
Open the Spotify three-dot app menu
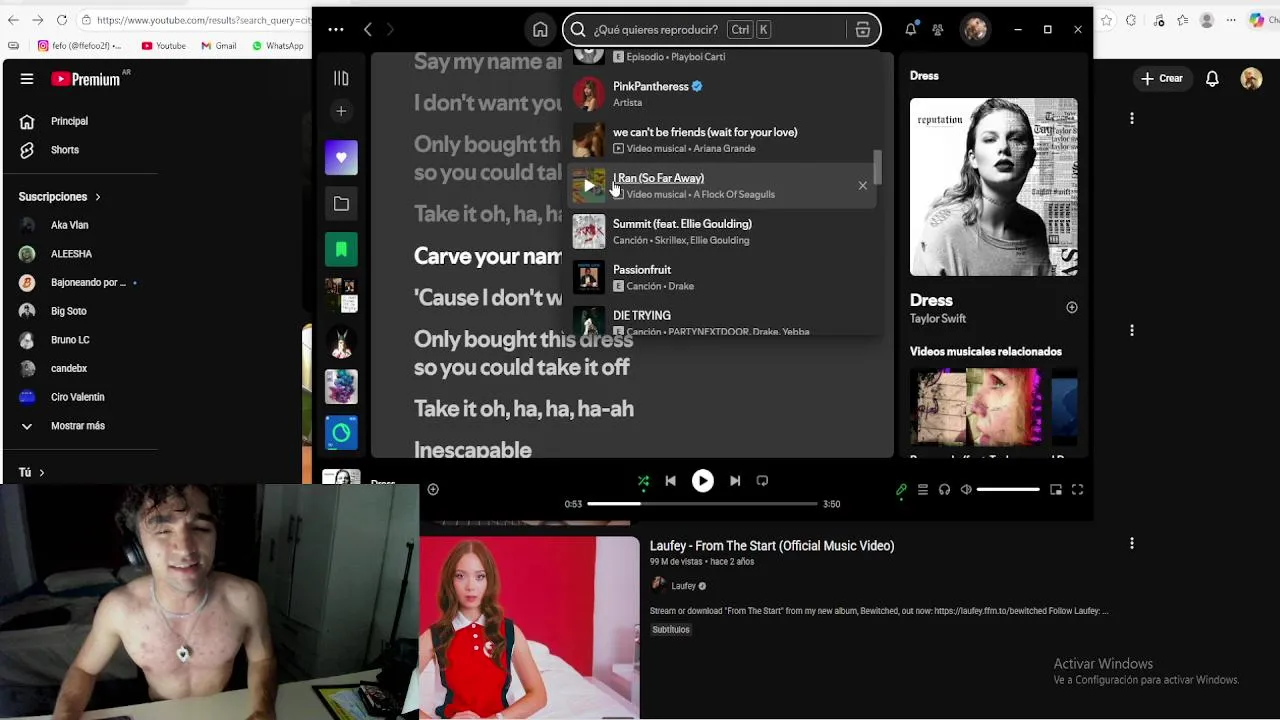pos(336,30)
